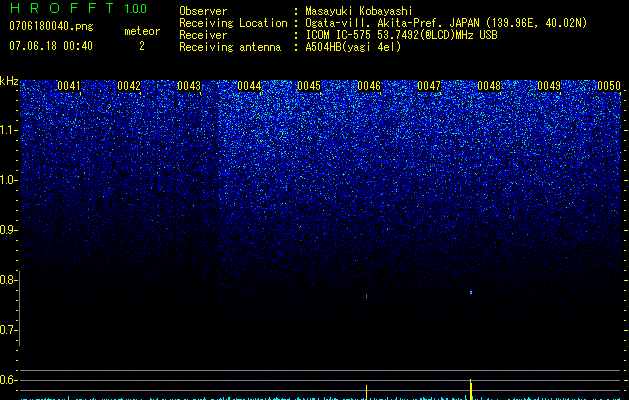The image size is (629, 400).
Task: Click the 1.0 frequency axis label
Action: click(8, 180)
